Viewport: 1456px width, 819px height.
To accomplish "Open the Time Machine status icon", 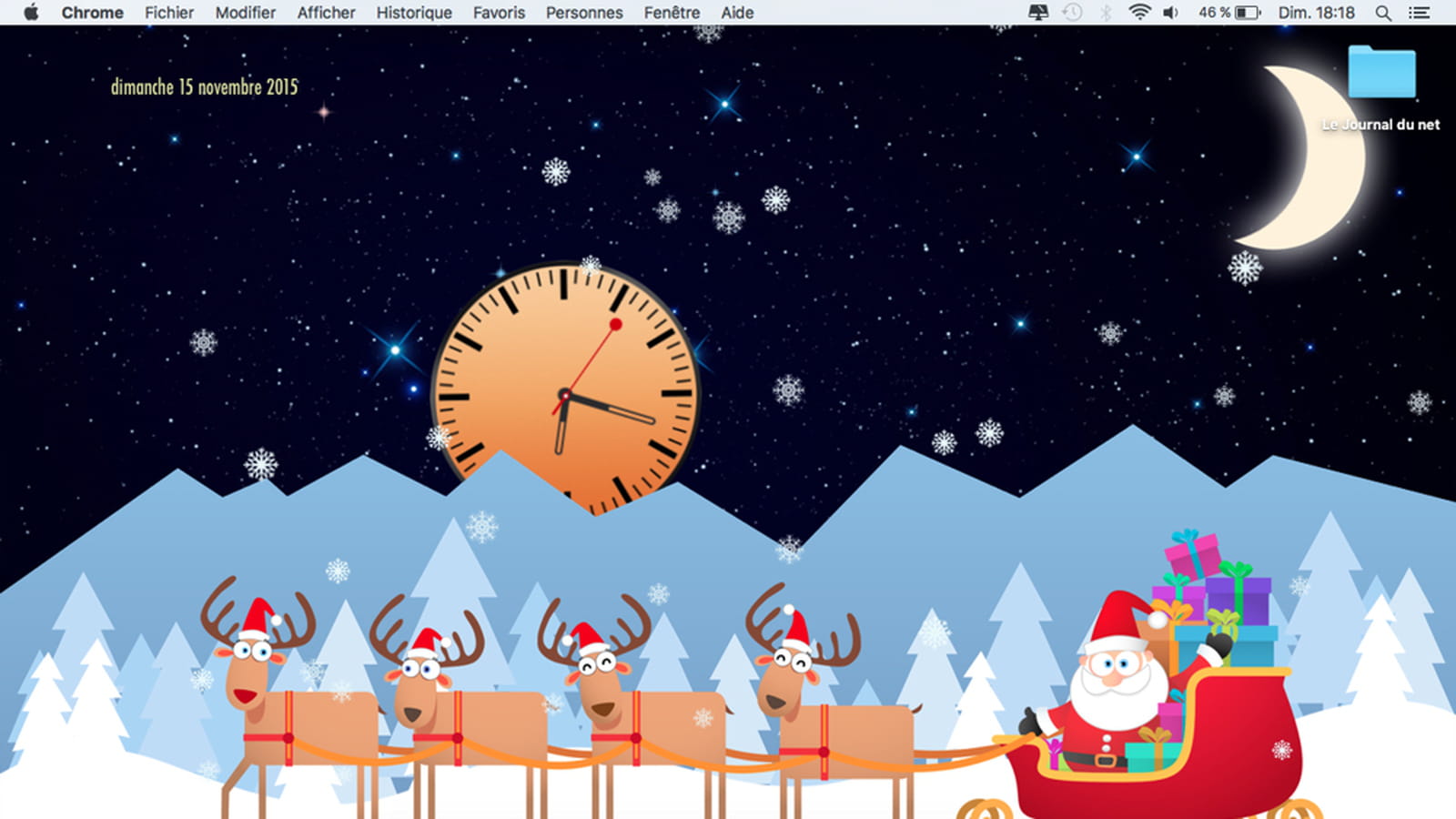I will point(1072,13).
